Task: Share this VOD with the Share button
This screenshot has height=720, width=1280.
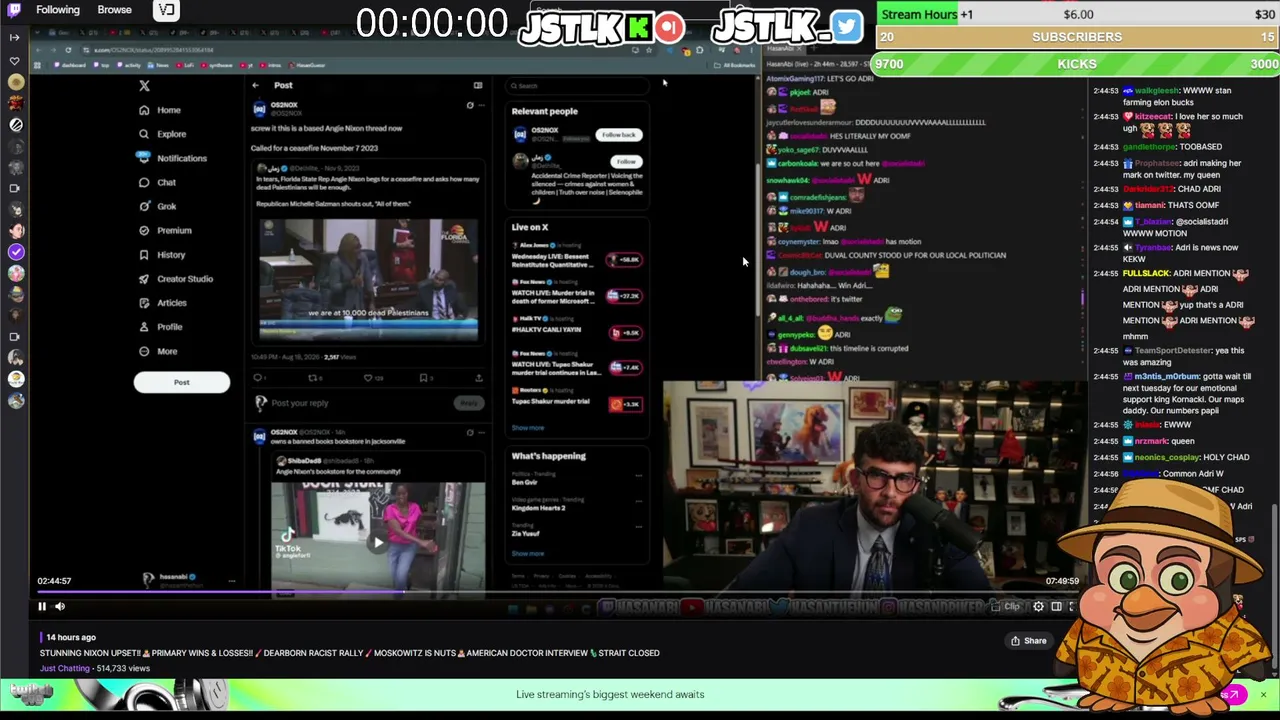Action: tap(1028, 641)
